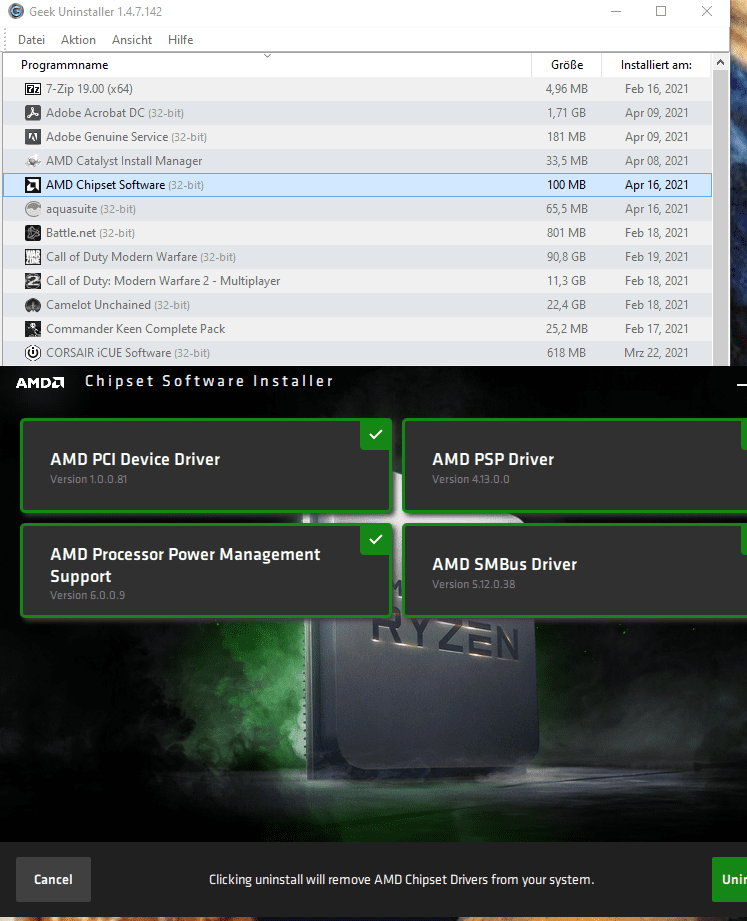The height and width of the screenshot is (921, 747).
Task: Select Call of Duty Modern Warfare entry
Action: pos(357,257)
